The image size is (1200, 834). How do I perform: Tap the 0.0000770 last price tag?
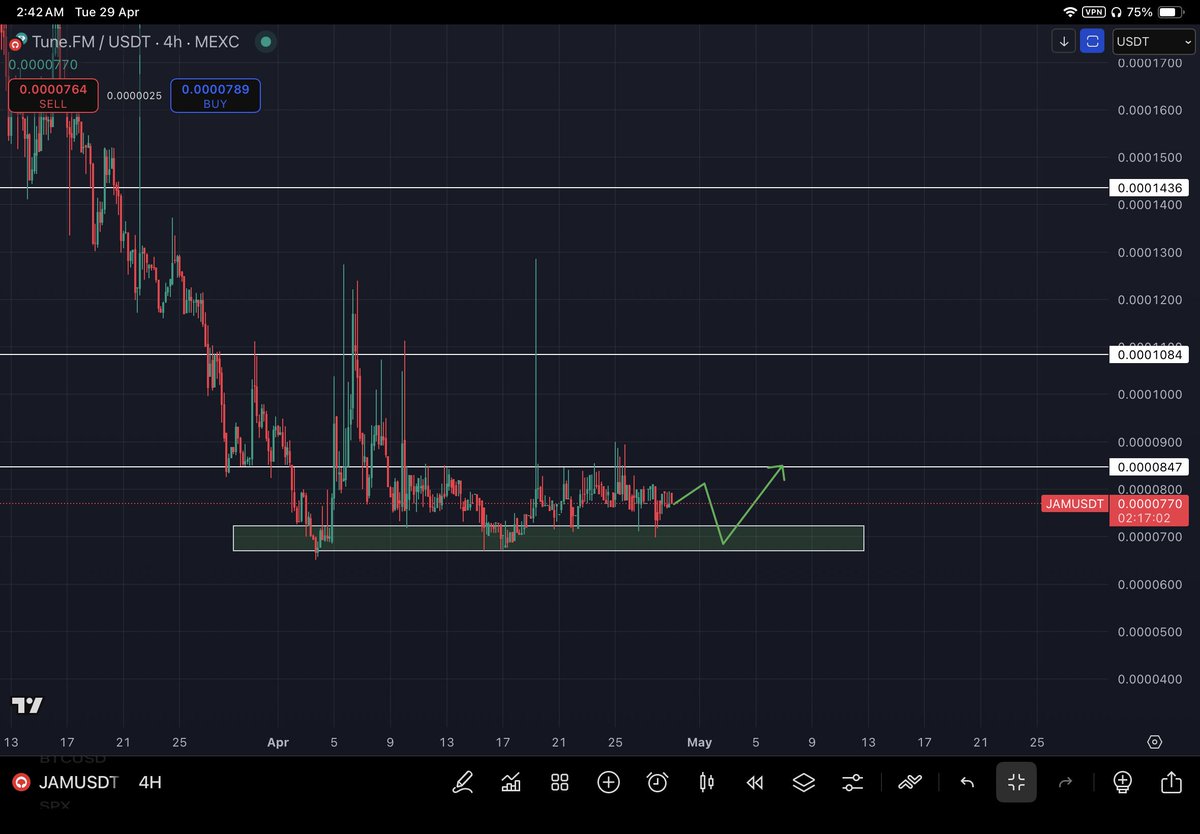pyautogui.click(x=1149, y=504)
